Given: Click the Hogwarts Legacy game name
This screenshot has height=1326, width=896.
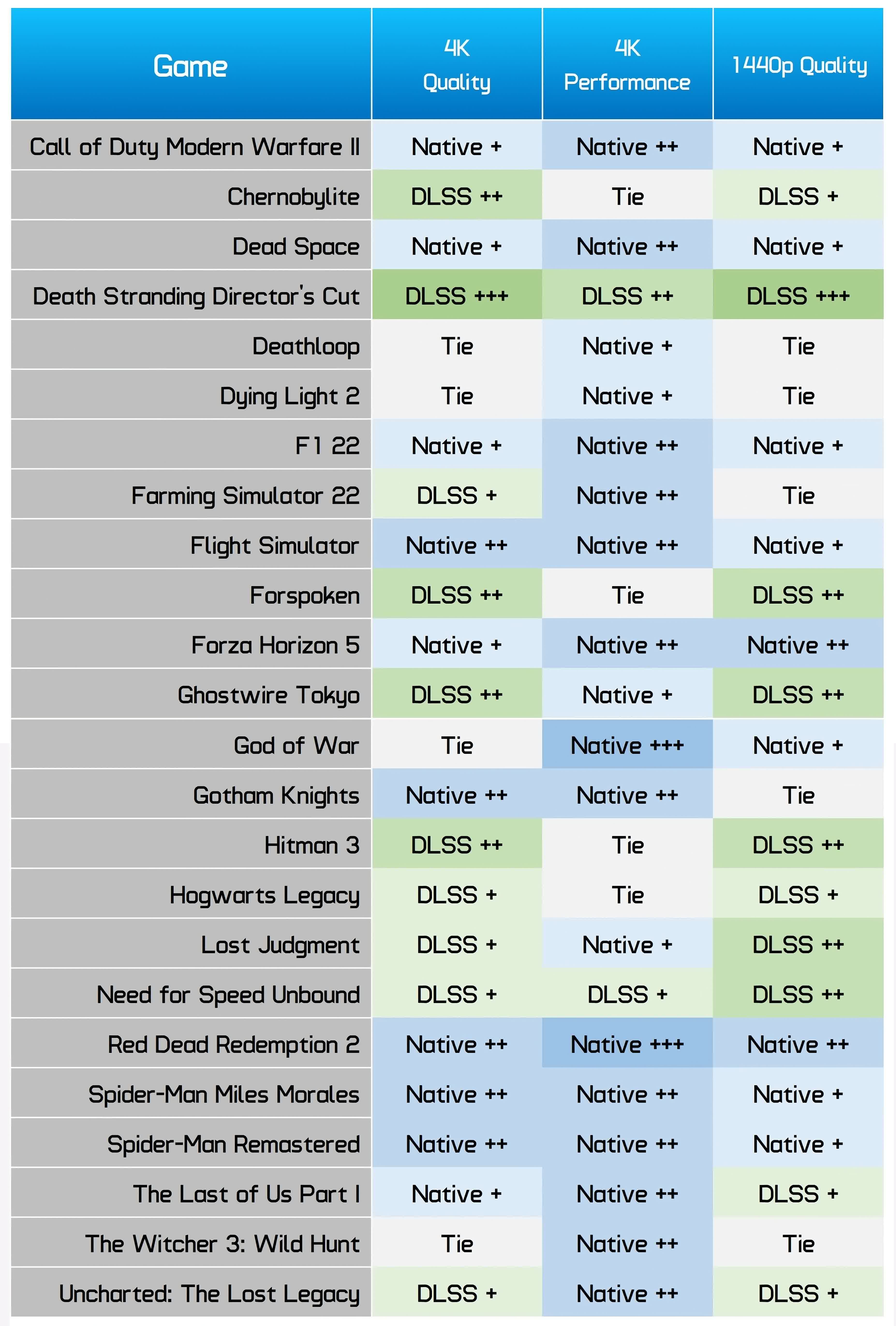Looking at the screenshot, I should coord(265,895).
